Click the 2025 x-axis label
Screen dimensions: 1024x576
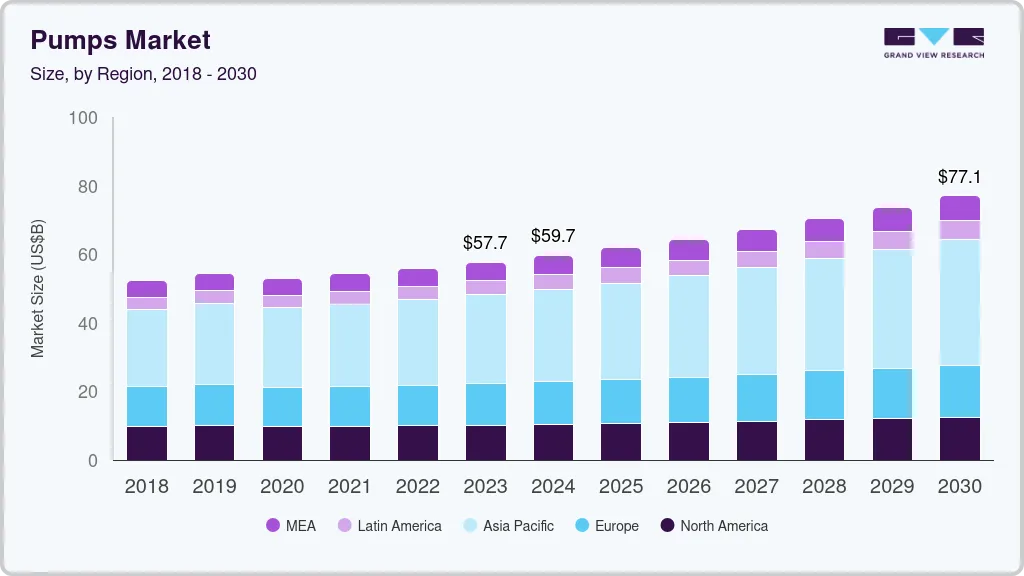(x=621, y=486)
